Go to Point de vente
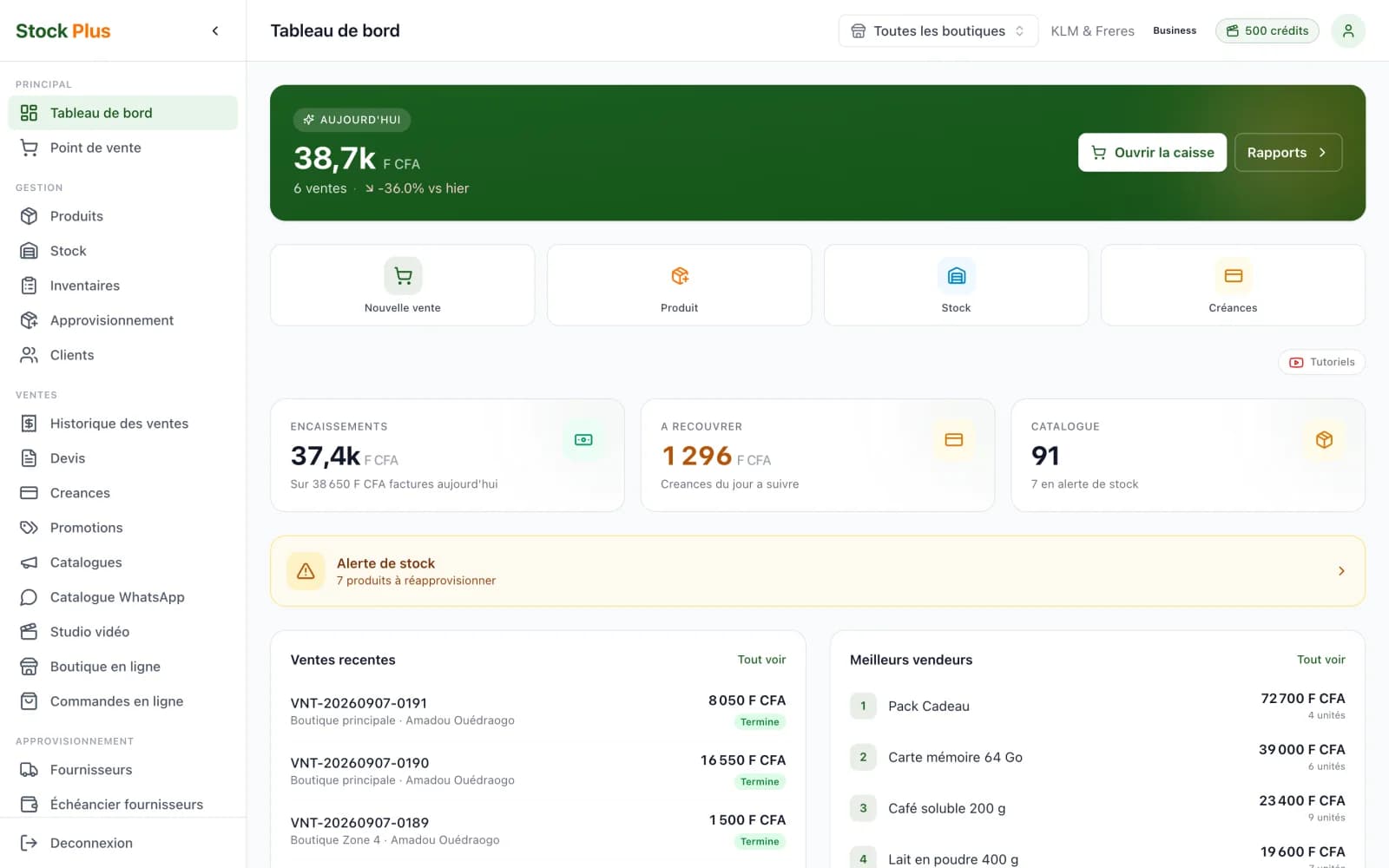1389x868 pixels. (122, 148)
